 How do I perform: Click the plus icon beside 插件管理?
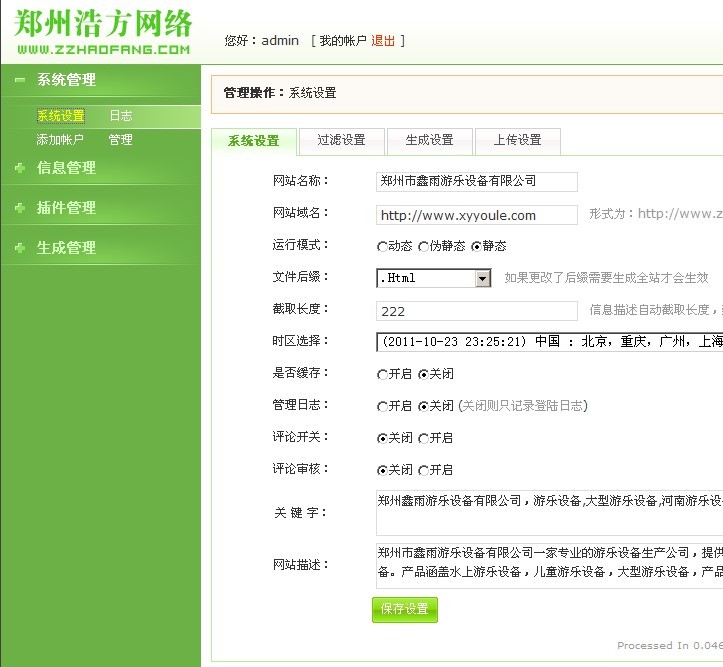(x=20, y=208)
